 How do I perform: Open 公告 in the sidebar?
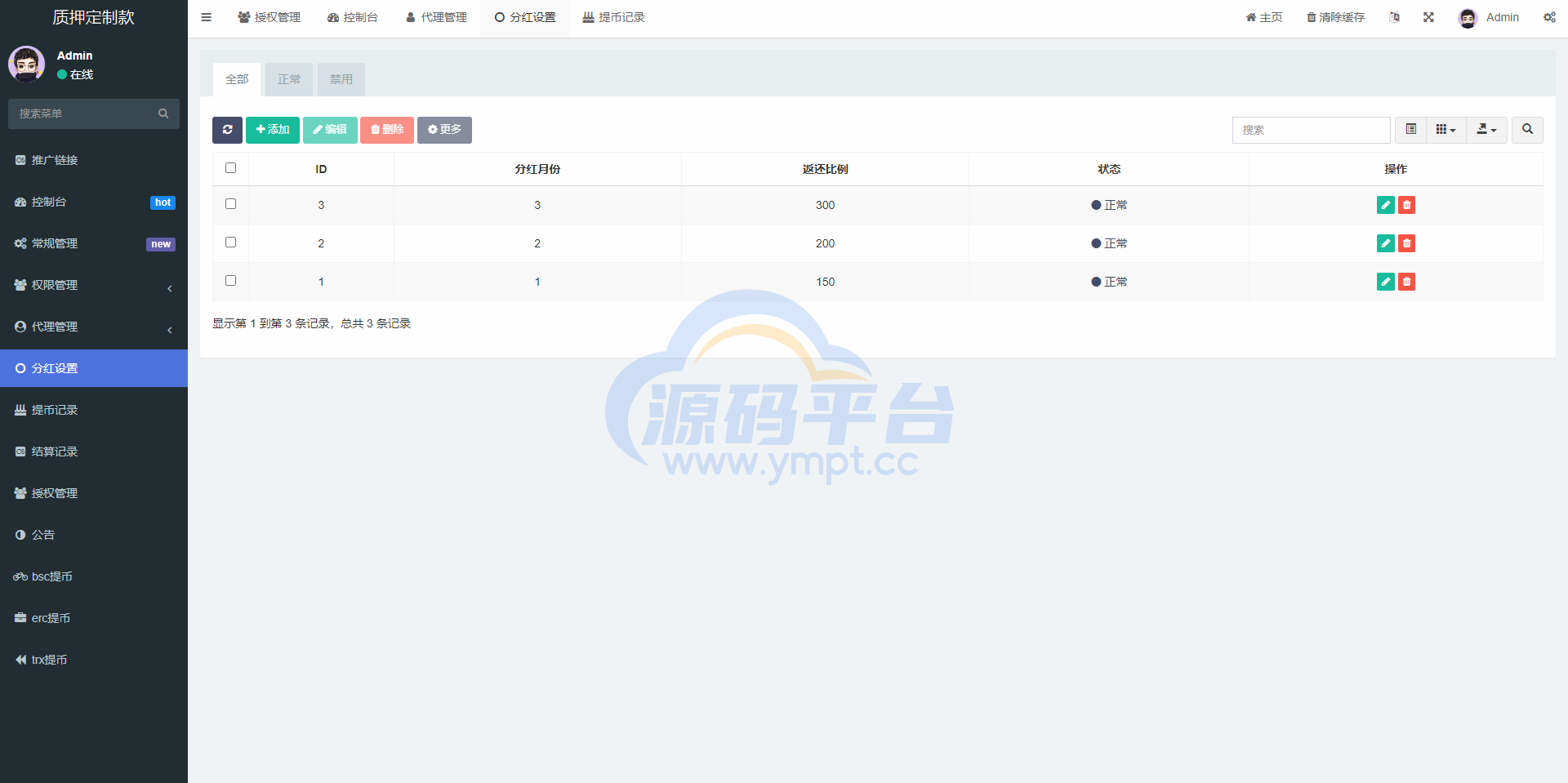pyautogui.click(x=94, y=535)
